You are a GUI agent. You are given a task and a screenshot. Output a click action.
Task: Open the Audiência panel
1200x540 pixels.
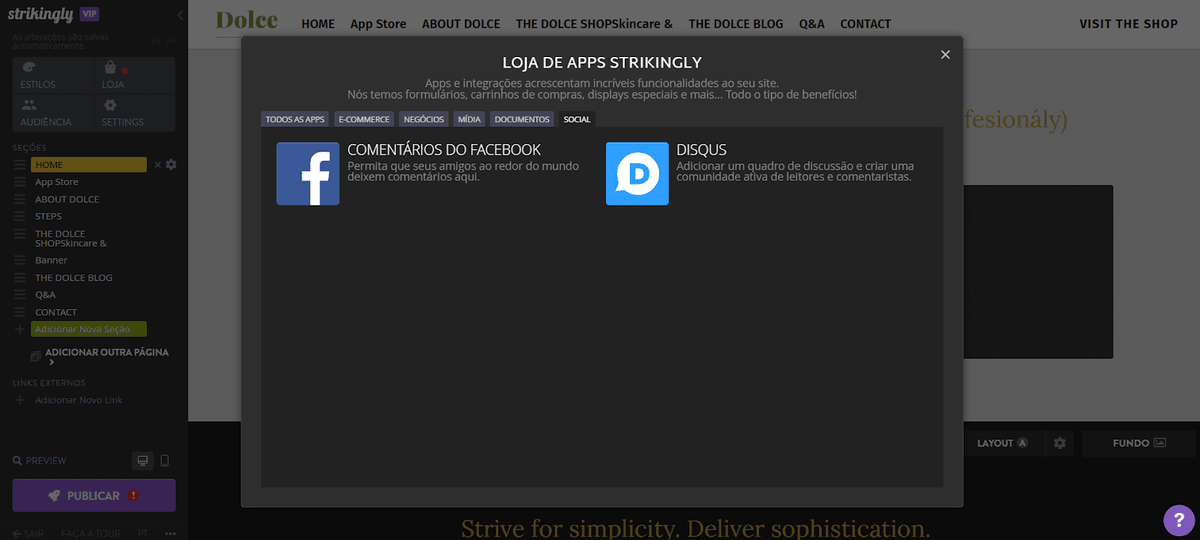click(53, 113)
